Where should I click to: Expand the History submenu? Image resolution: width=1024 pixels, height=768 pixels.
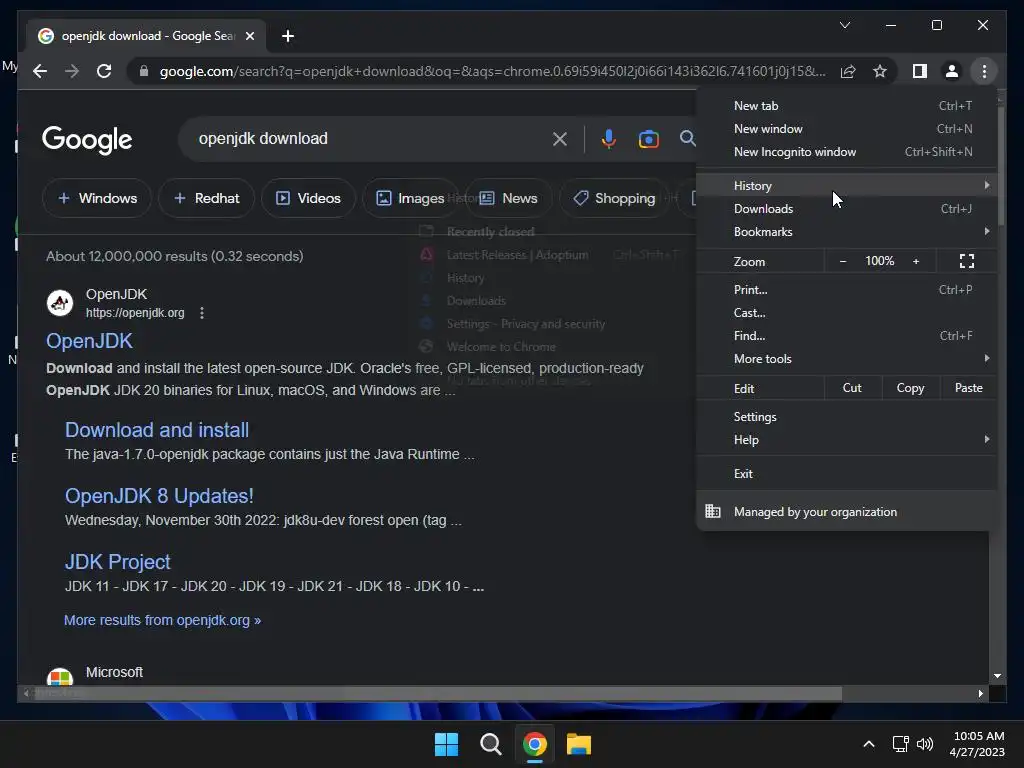[846, 185]
